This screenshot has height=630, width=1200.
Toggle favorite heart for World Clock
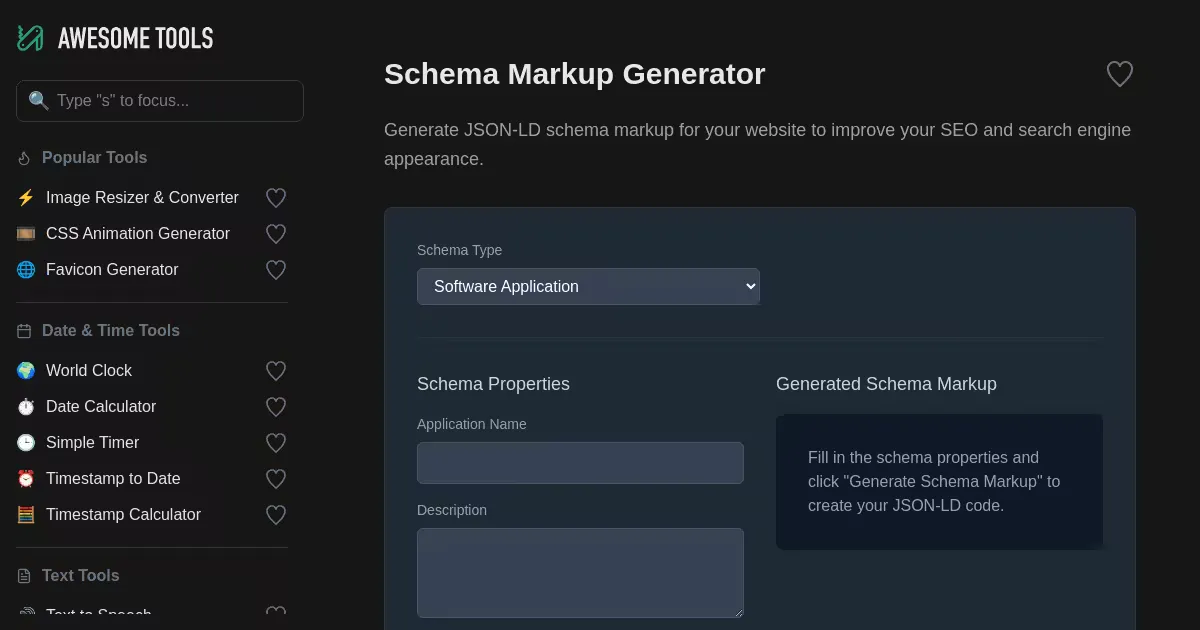[276, 371]
